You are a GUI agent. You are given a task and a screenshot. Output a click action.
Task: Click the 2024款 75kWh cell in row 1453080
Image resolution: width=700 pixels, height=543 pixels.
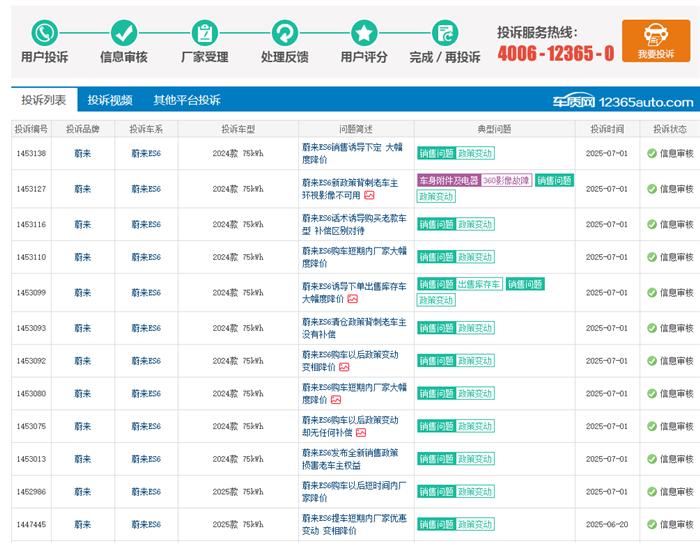coord(238,393)
